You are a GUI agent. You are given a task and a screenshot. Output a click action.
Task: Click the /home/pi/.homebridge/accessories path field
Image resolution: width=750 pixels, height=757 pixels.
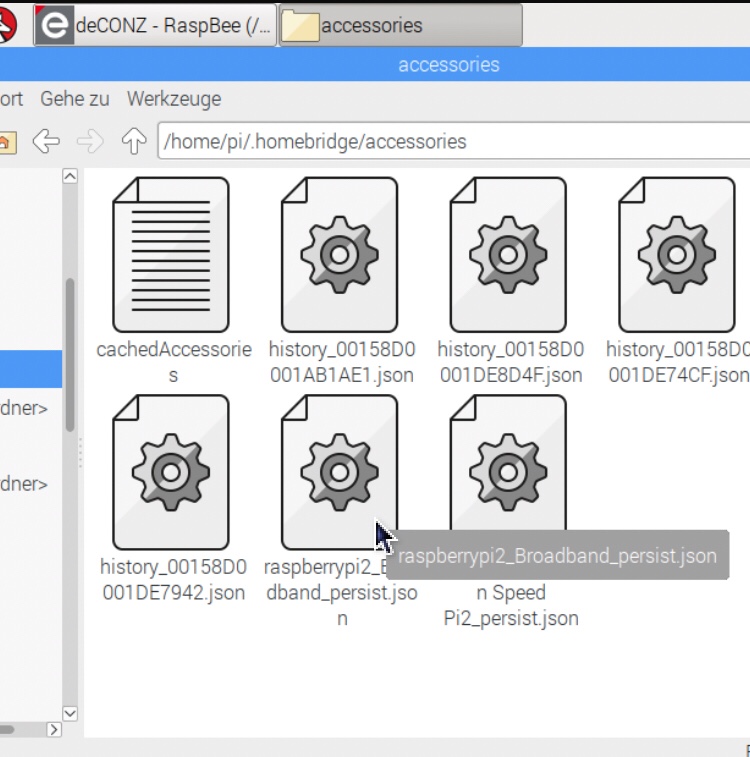(450, 141)
